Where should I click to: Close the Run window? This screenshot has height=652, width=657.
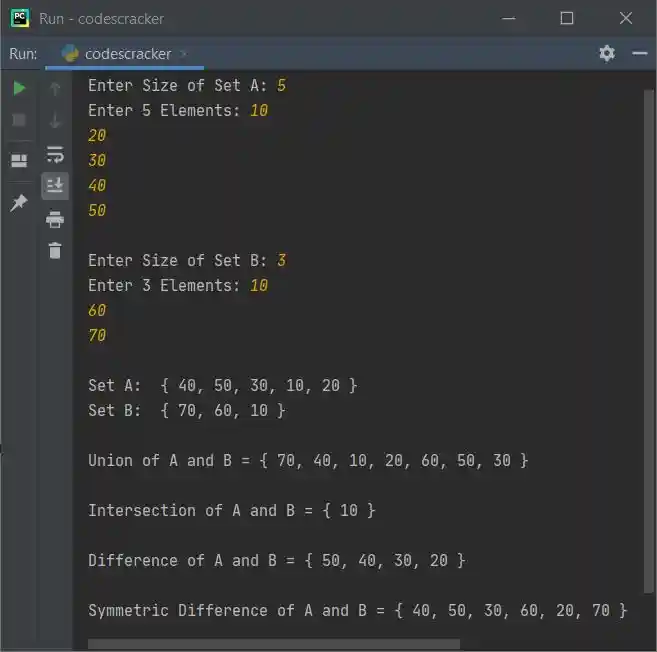tap(626, 18)
